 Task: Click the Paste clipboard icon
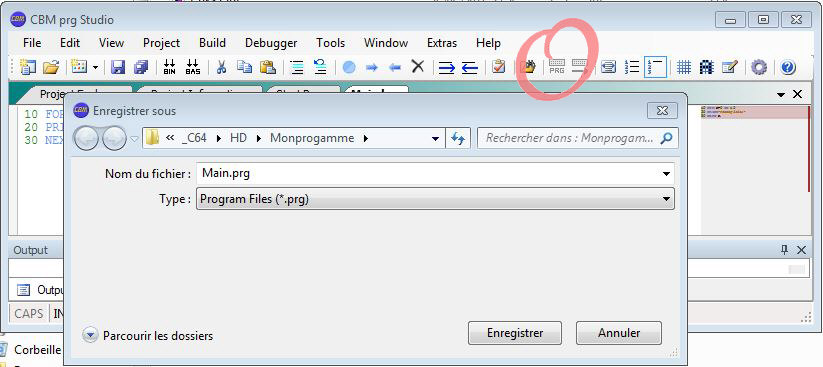268,67
